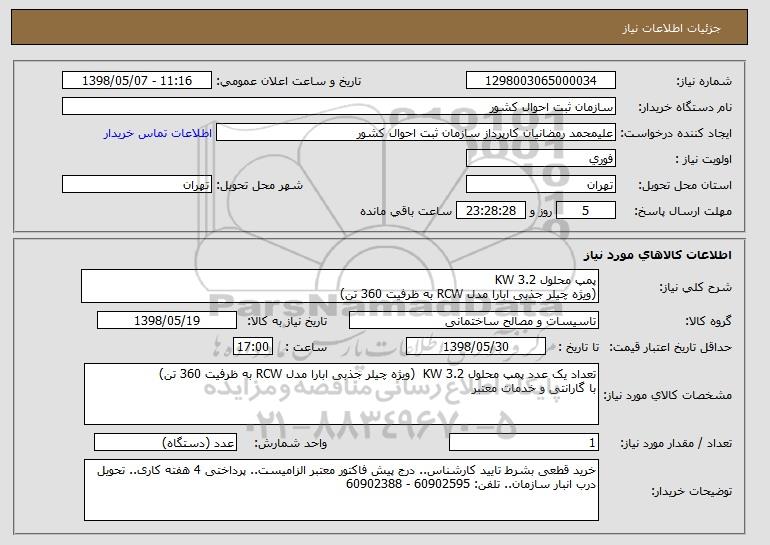Select the request creator field علیمحمد رمضانیان

point(415,133)
